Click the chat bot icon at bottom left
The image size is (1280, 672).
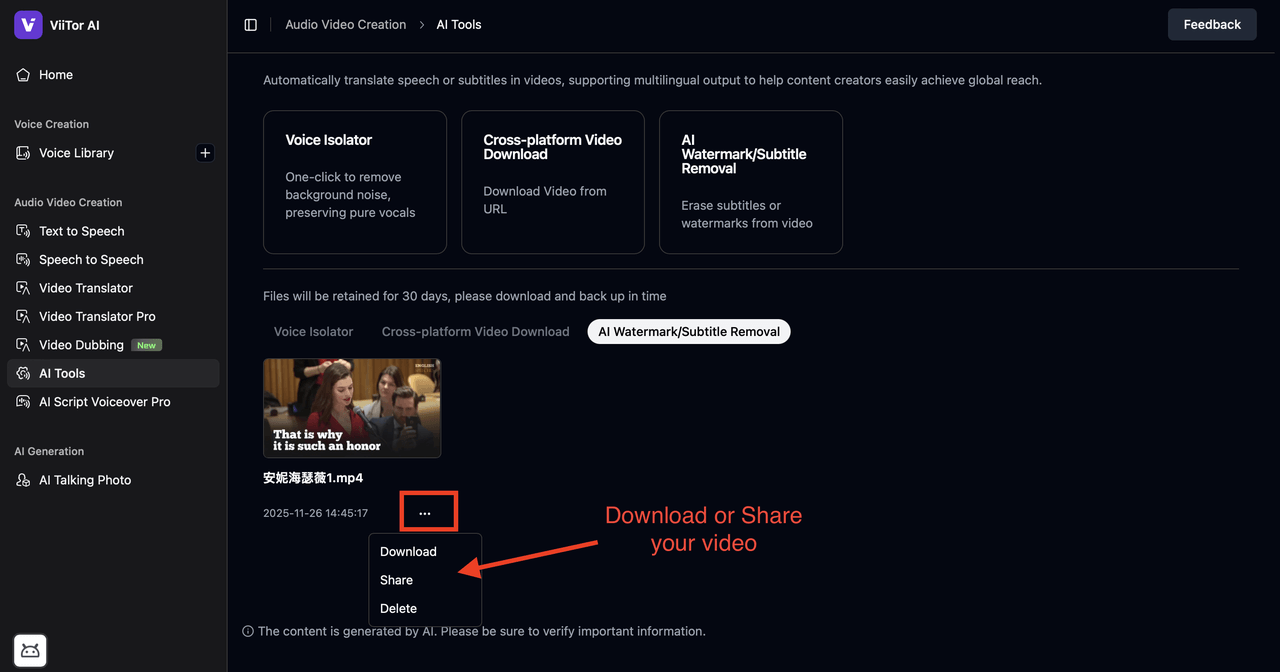pyautogui.click(x=30, y=651)
